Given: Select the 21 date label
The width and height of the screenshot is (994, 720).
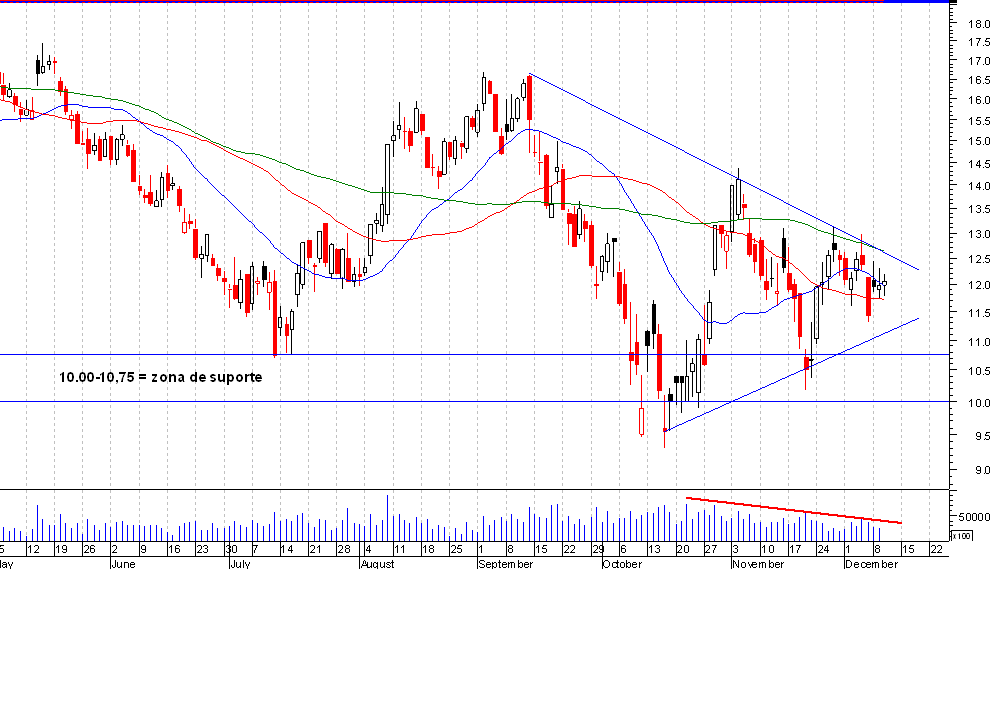Looking at the screenshot, I should [x=315, y=550].
